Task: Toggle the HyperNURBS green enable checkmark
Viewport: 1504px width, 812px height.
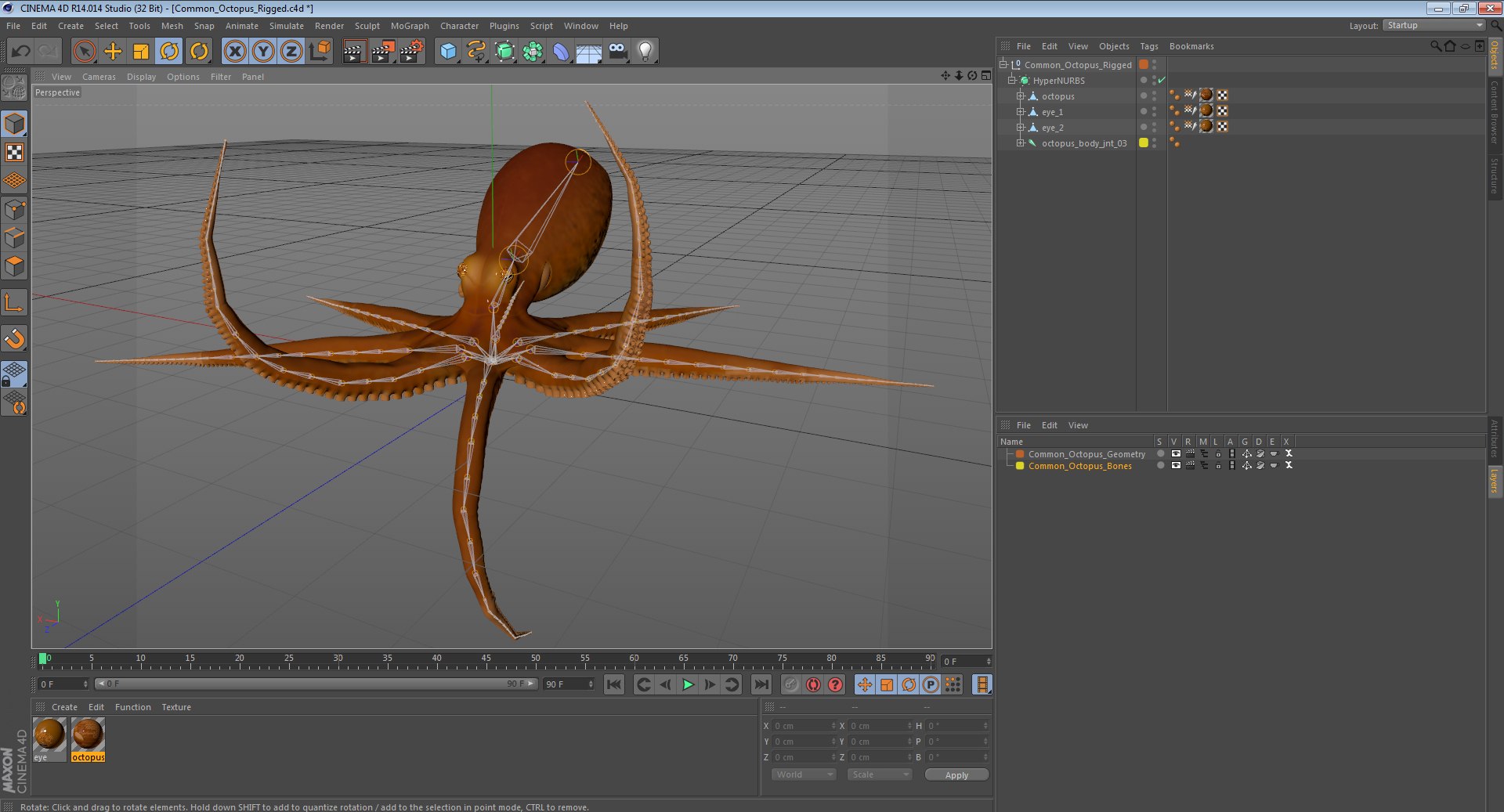Action: click(x=1162, y=81)
